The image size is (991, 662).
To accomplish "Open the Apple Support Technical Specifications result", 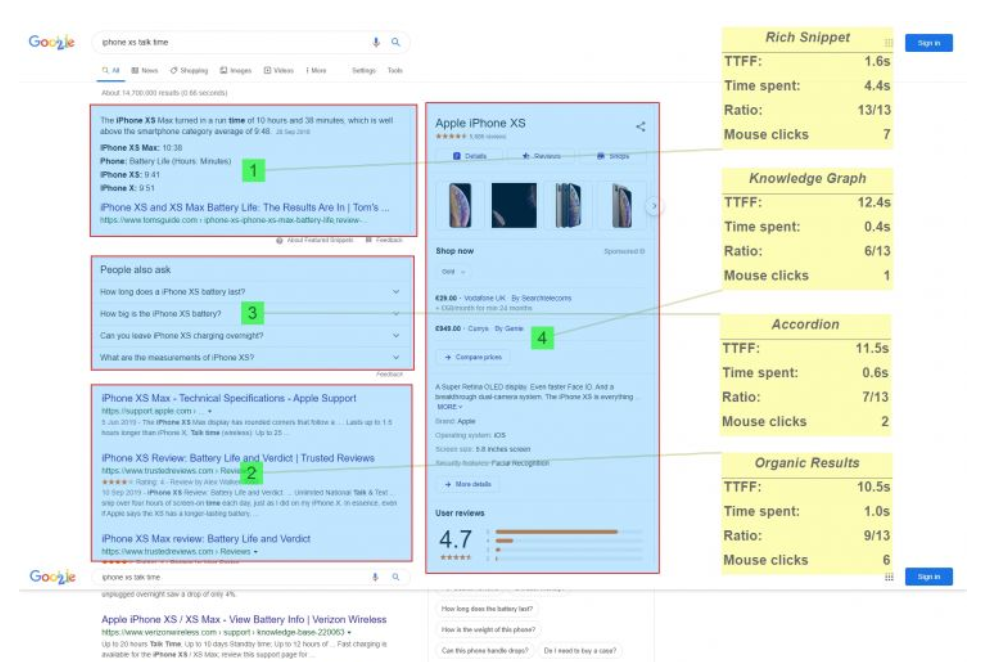I will click(x=229, y=398).
